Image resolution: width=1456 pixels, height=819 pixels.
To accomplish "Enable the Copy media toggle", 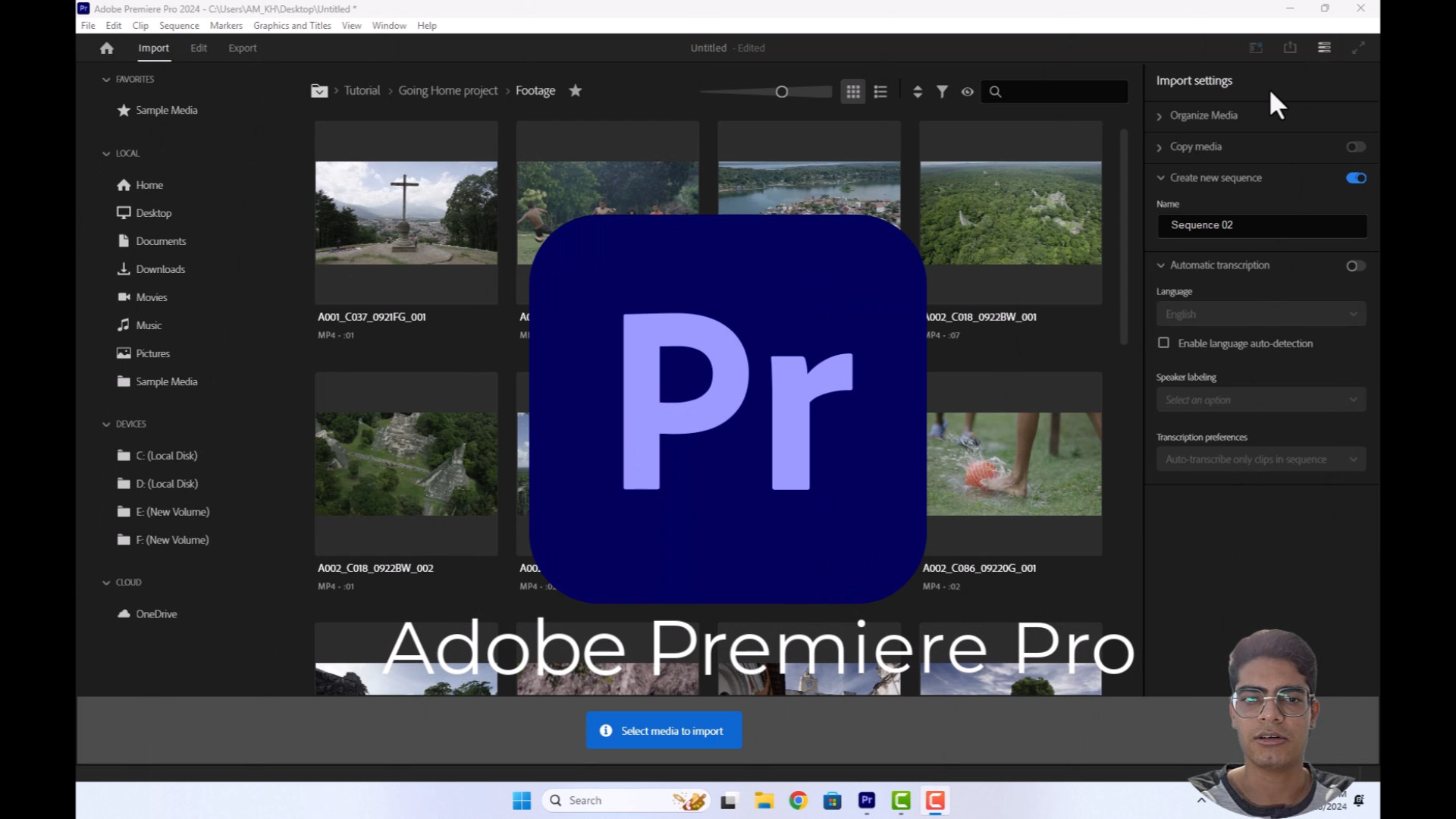I will pyautogui.click(x=1356, y=147).
